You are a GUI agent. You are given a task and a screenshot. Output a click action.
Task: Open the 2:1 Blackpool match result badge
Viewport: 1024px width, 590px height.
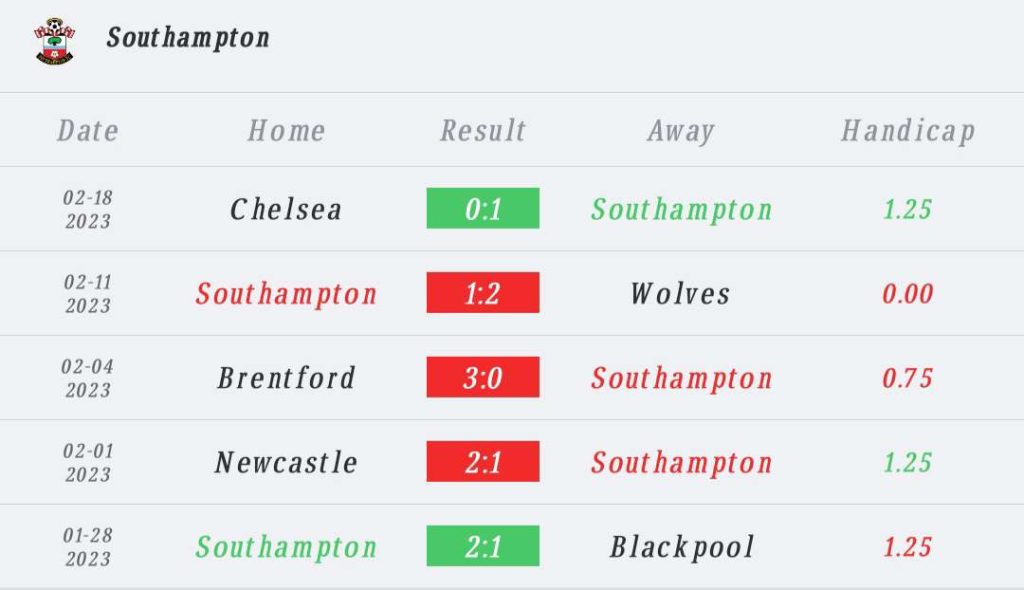click(483, 546)
